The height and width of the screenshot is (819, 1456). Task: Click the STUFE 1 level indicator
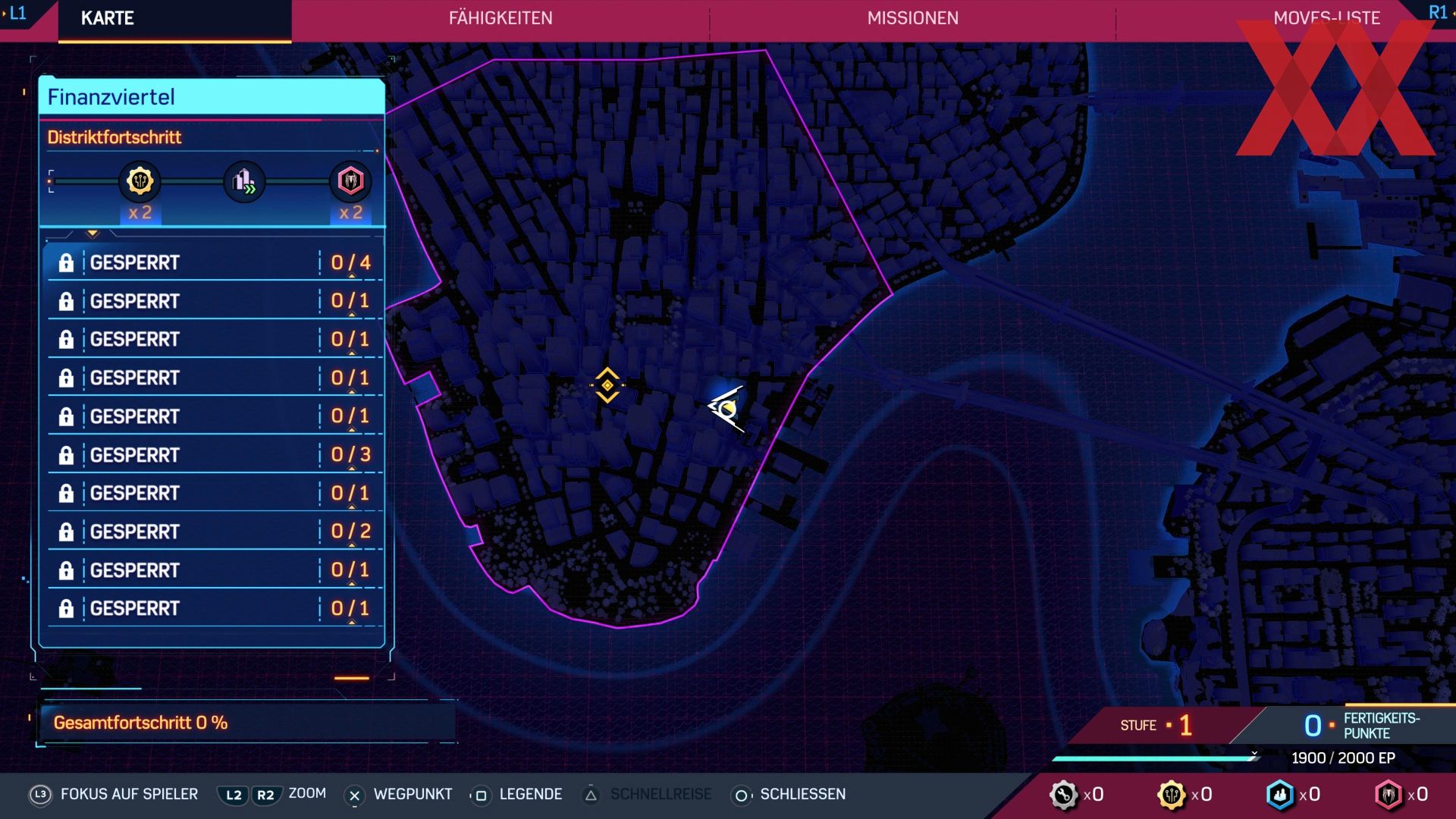1156,725
